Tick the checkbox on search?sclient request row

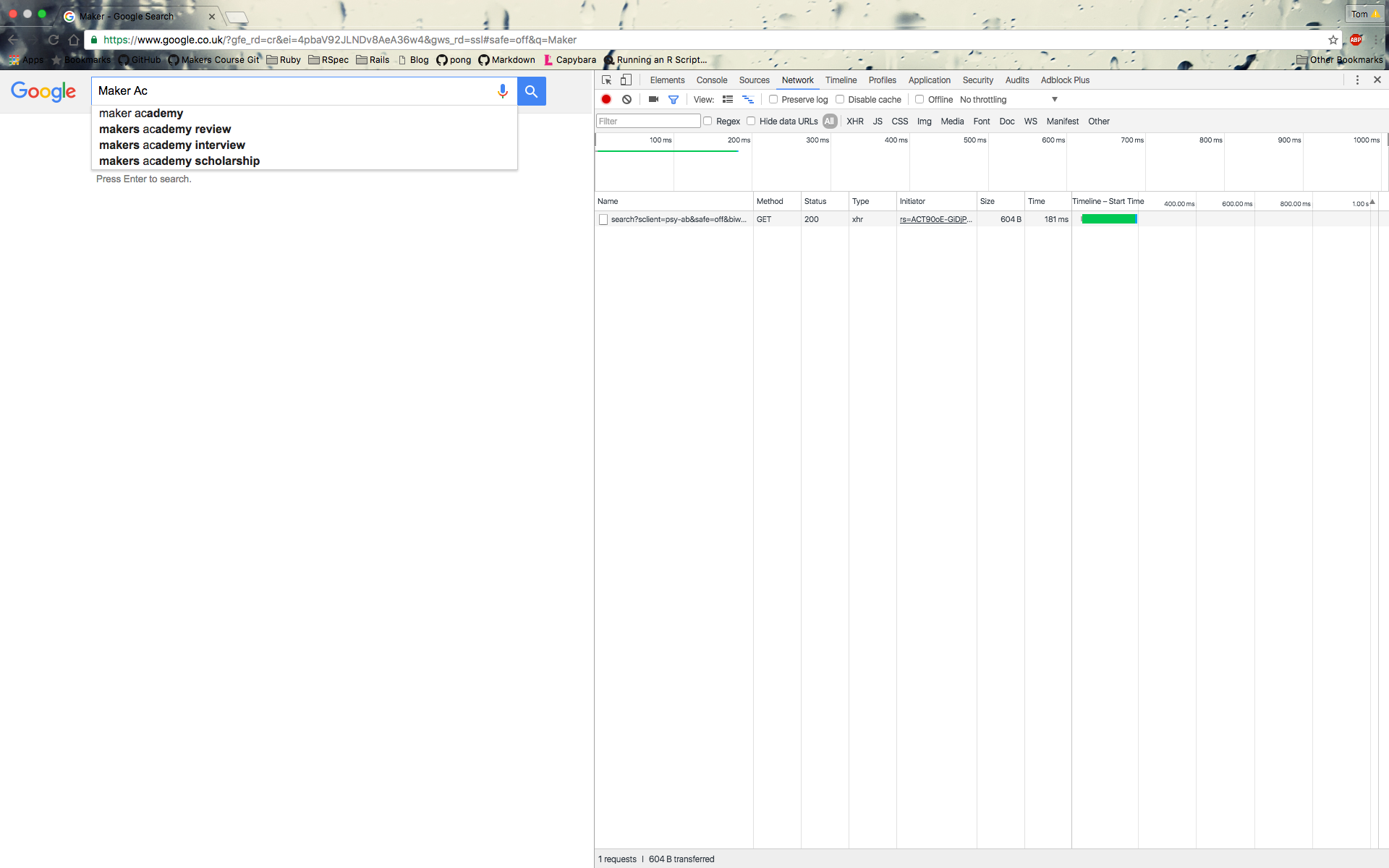click(x=603, y=219)
